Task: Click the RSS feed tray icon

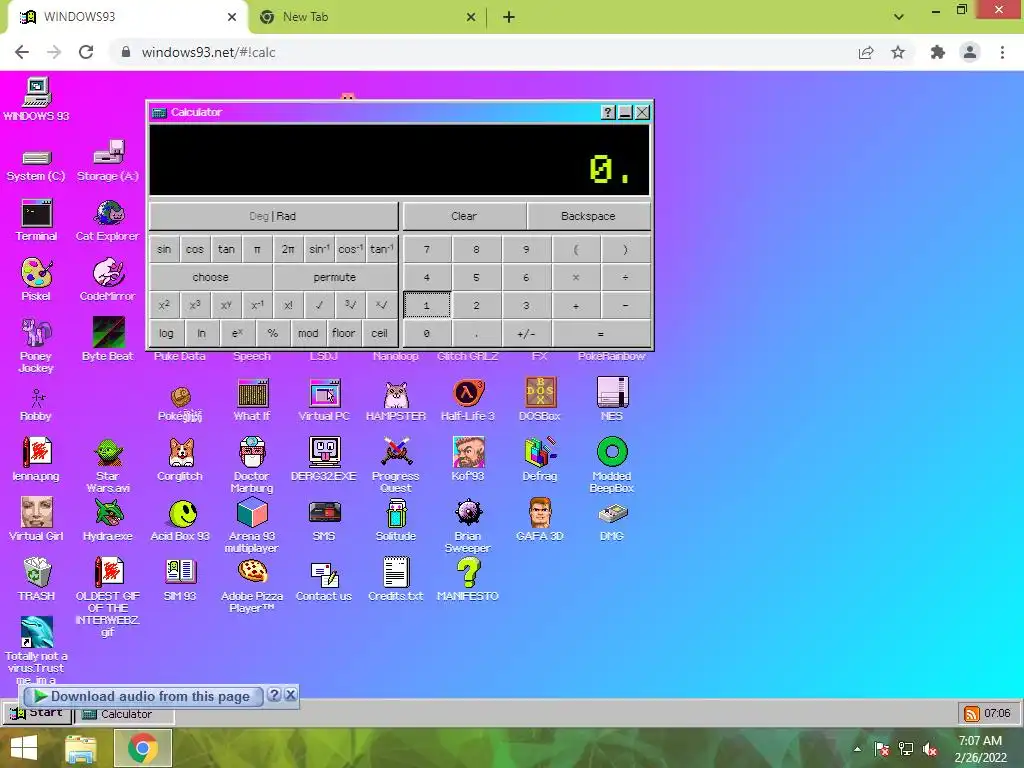Action: pos(972,714)
